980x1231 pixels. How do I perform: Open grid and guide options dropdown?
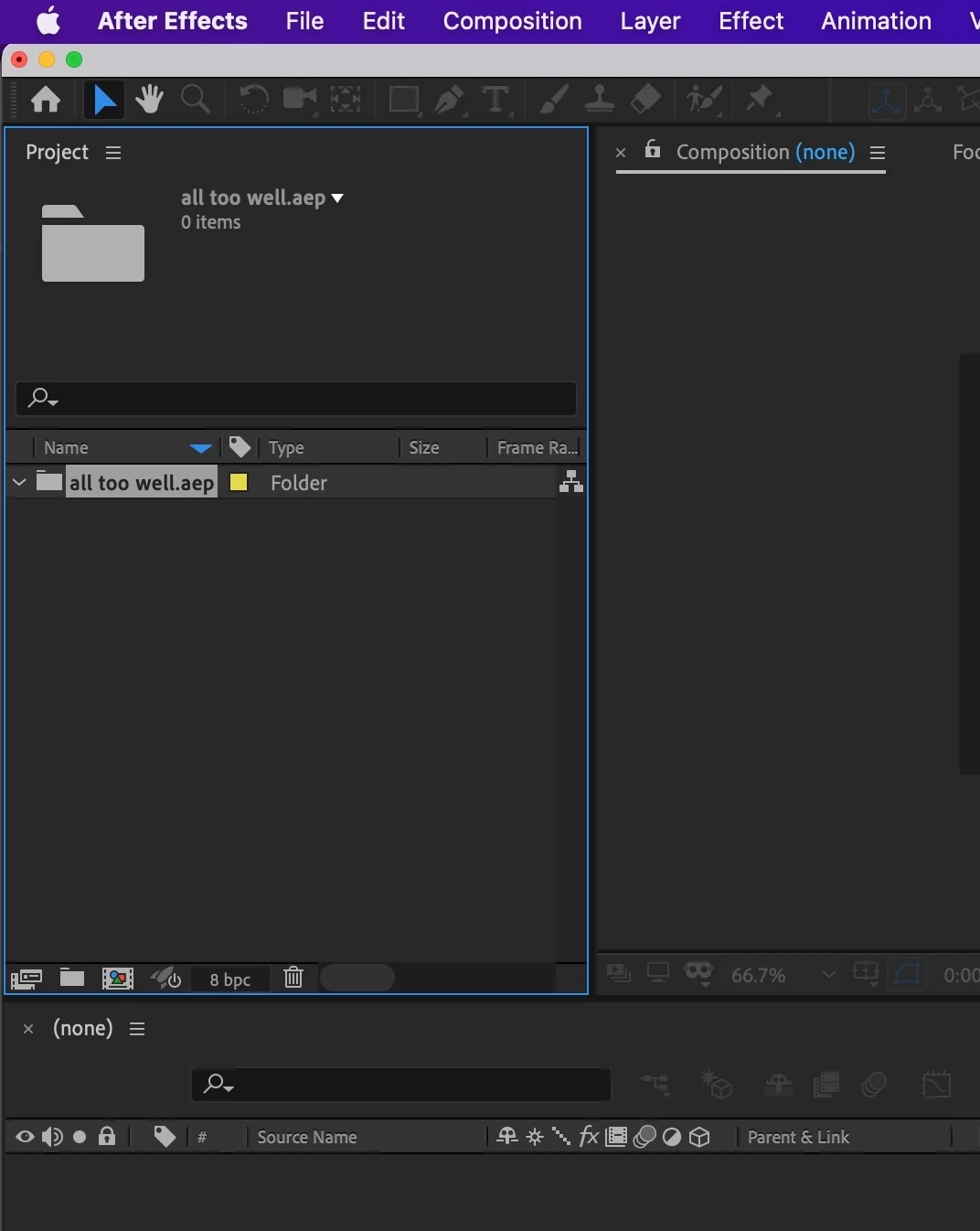(866, 974)
